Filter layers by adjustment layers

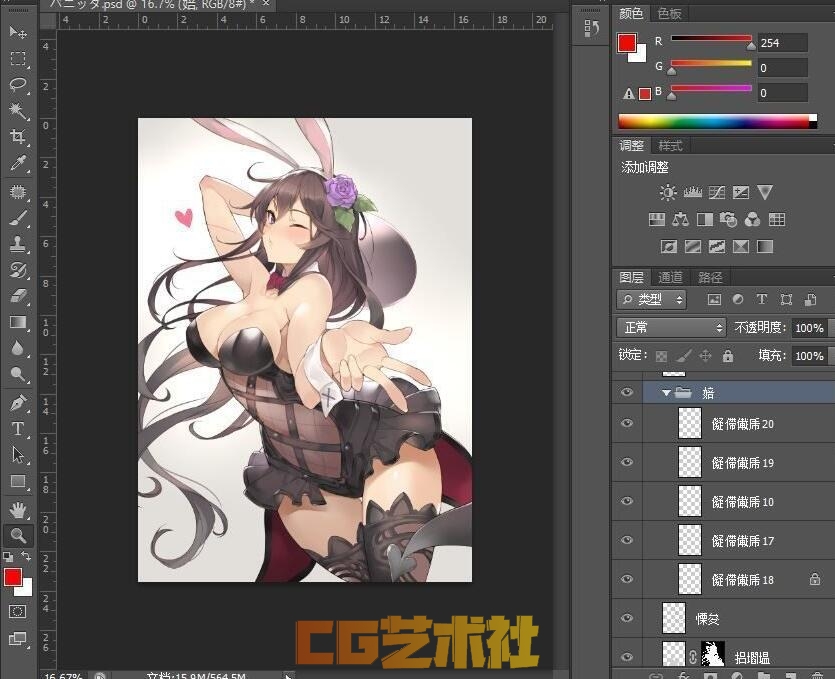coord(738,300)
